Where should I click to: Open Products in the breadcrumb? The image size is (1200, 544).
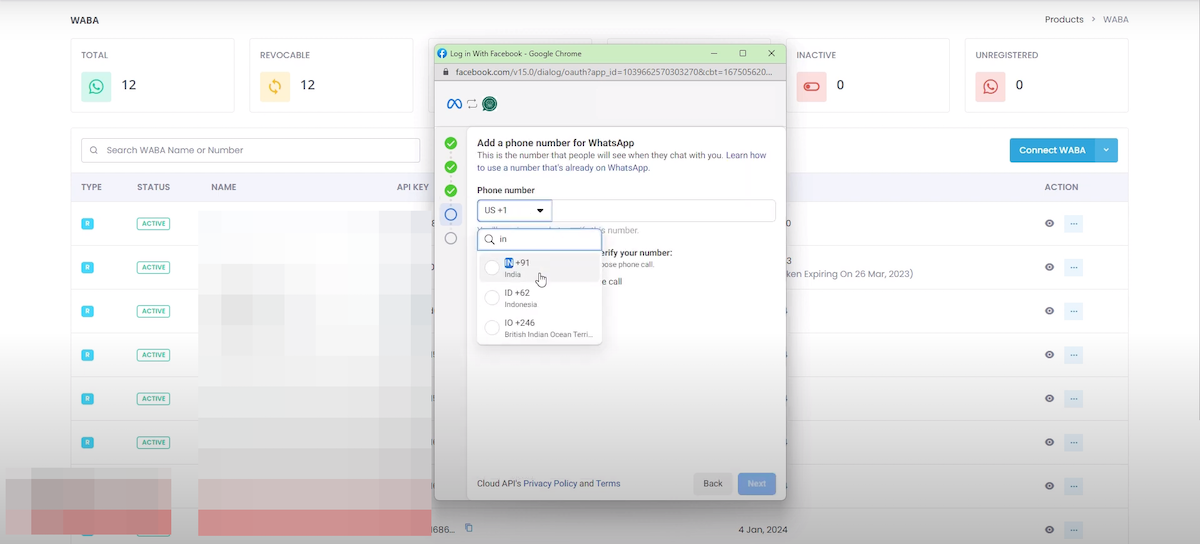coord(1064,19)
